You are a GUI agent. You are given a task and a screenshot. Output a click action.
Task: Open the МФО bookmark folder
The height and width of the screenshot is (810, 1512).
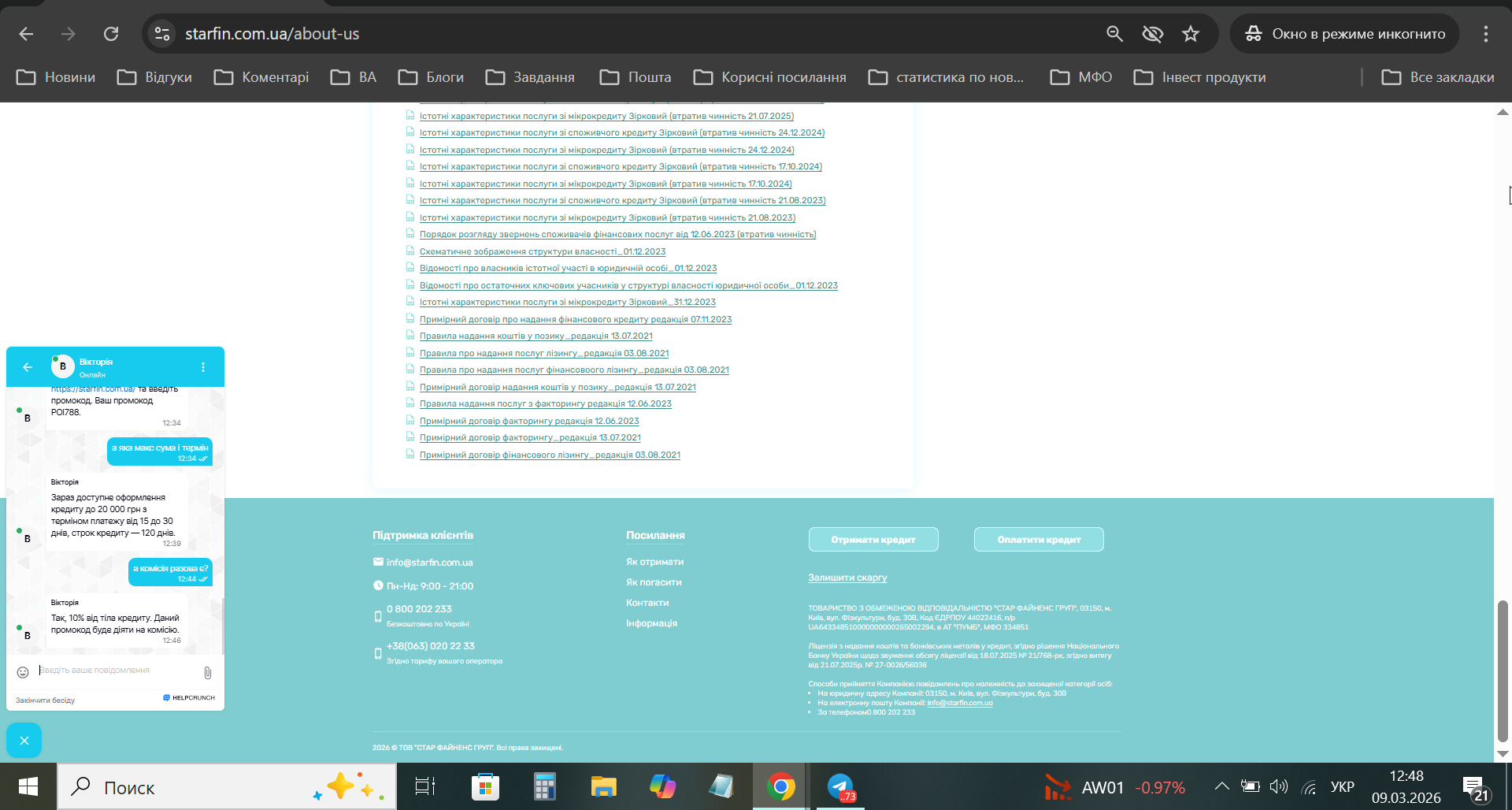point(1081,77)
